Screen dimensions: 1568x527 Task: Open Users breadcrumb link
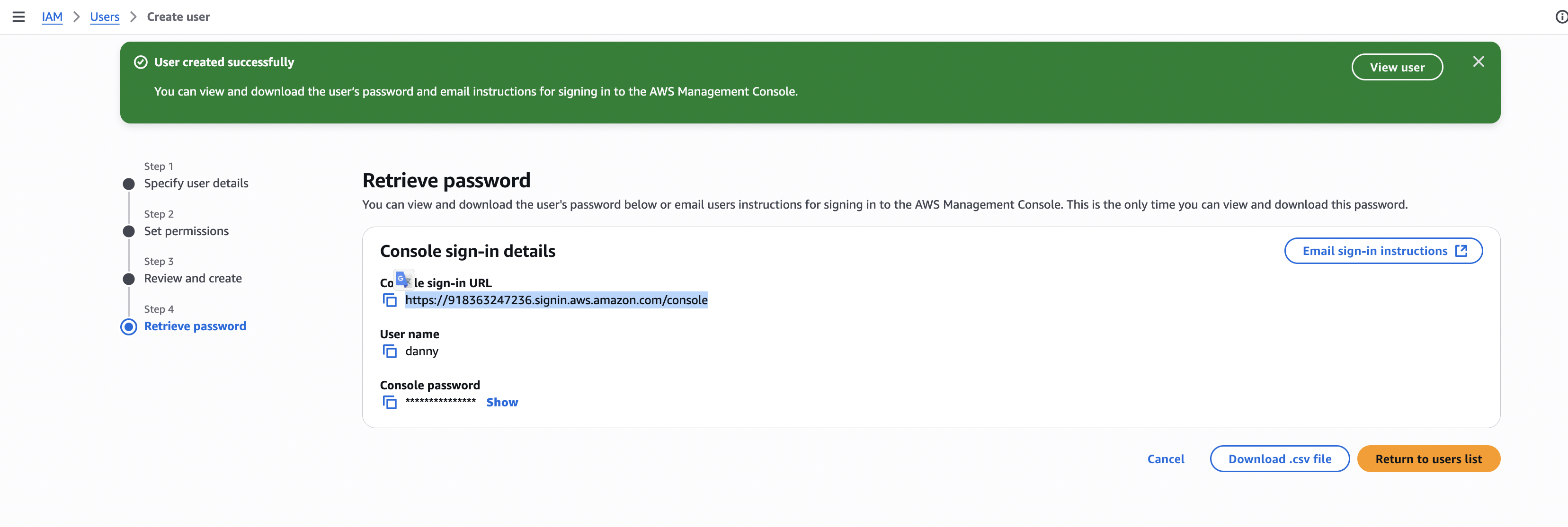105,17
